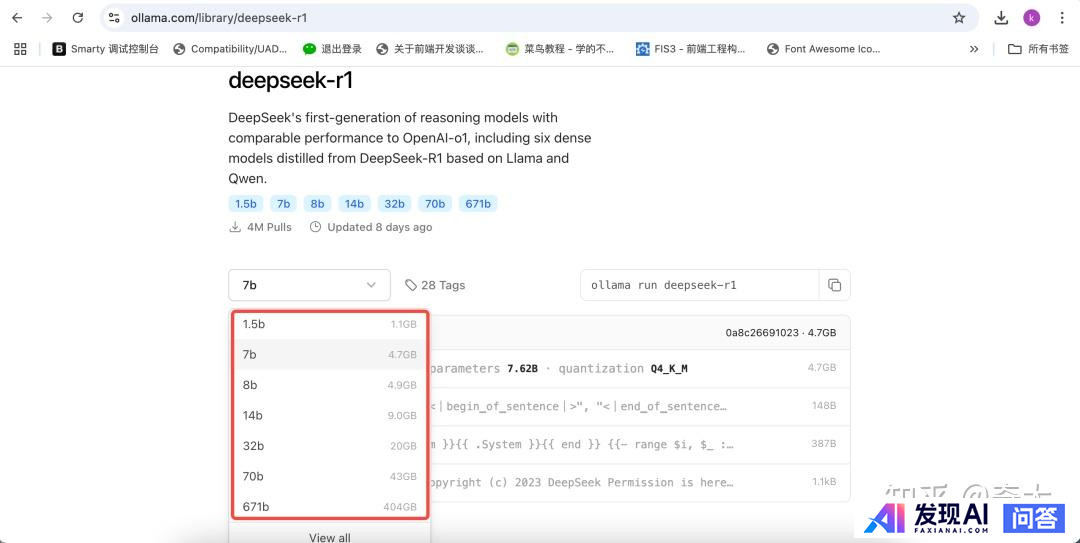Open Chrome's three-dot menu
Screen dimensions: 1080x543
point(1061,18)
